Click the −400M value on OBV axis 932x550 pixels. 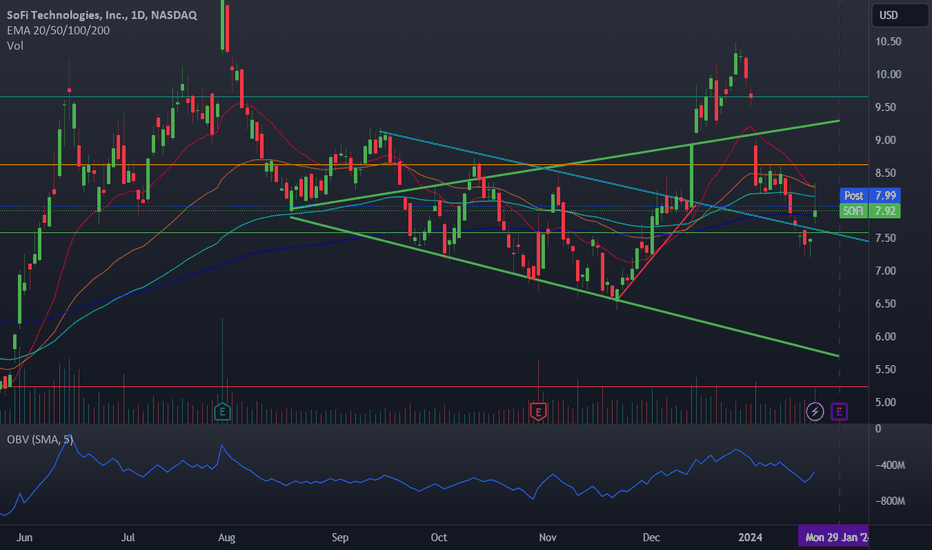tap(890, 465)
